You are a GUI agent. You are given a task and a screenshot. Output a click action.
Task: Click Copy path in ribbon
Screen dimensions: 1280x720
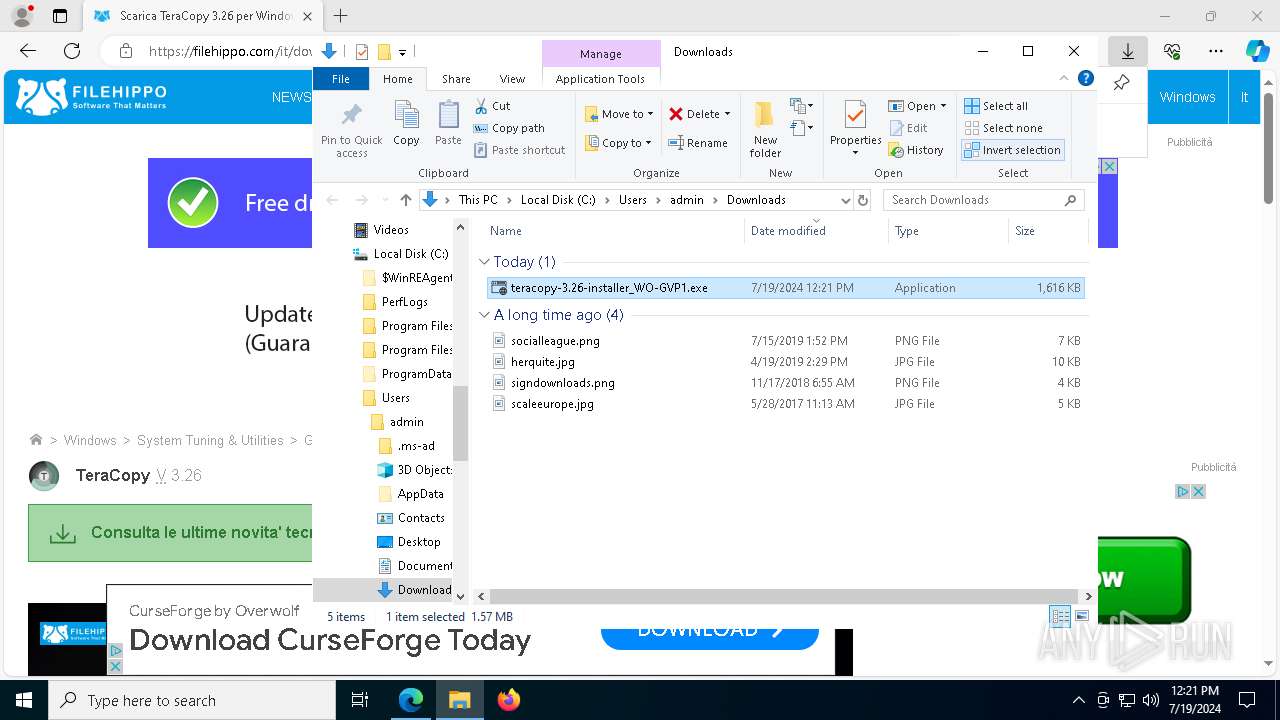(509, 128)
